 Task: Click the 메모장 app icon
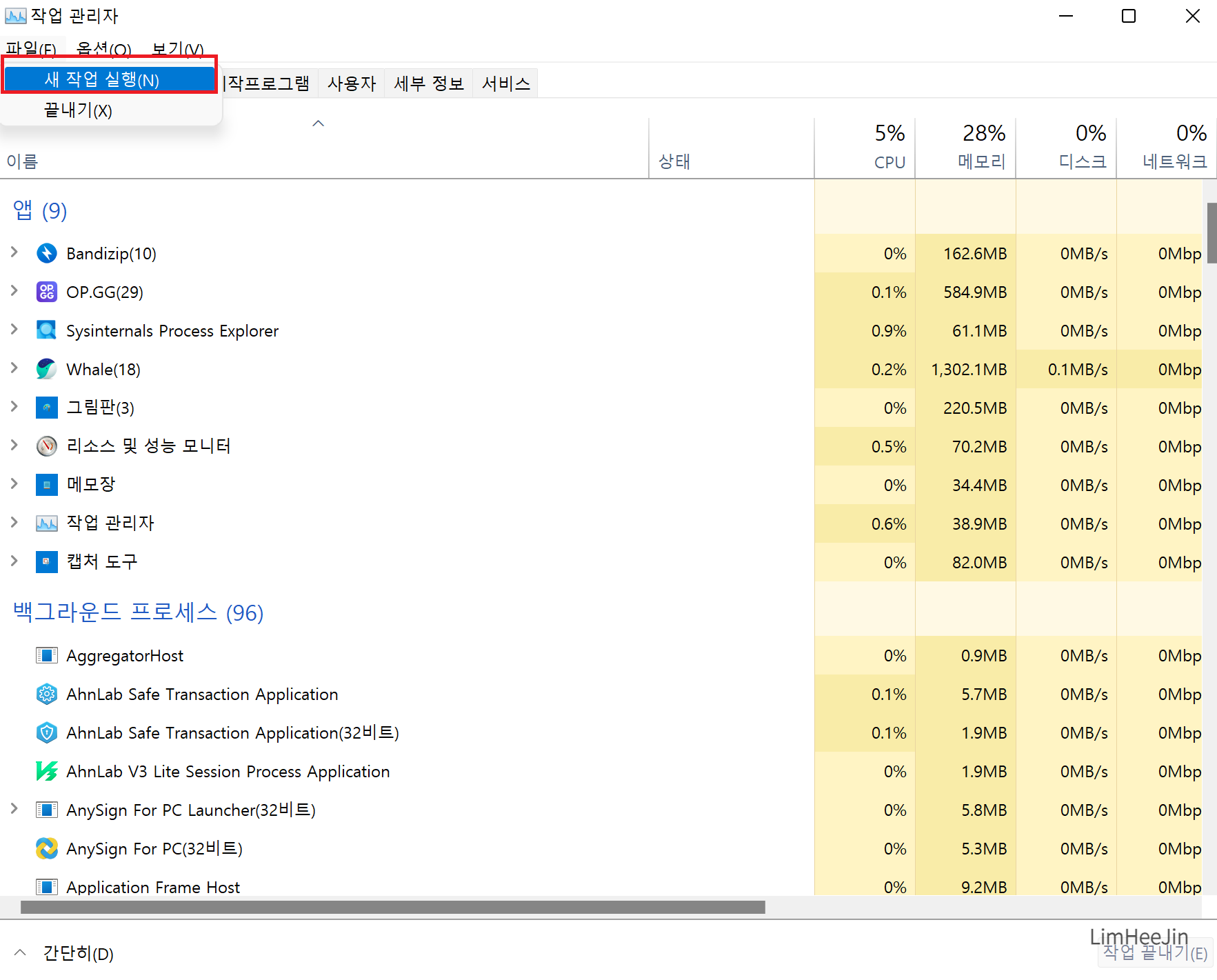tap(47, 486)
